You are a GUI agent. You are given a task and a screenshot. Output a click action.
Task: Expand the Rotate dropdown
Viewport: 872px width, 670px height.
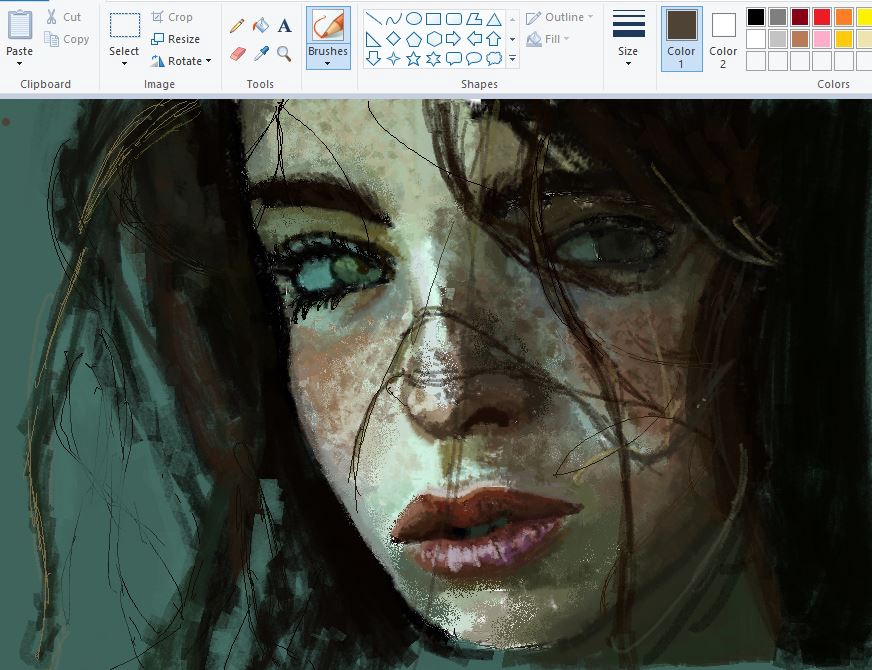(208, 61)
